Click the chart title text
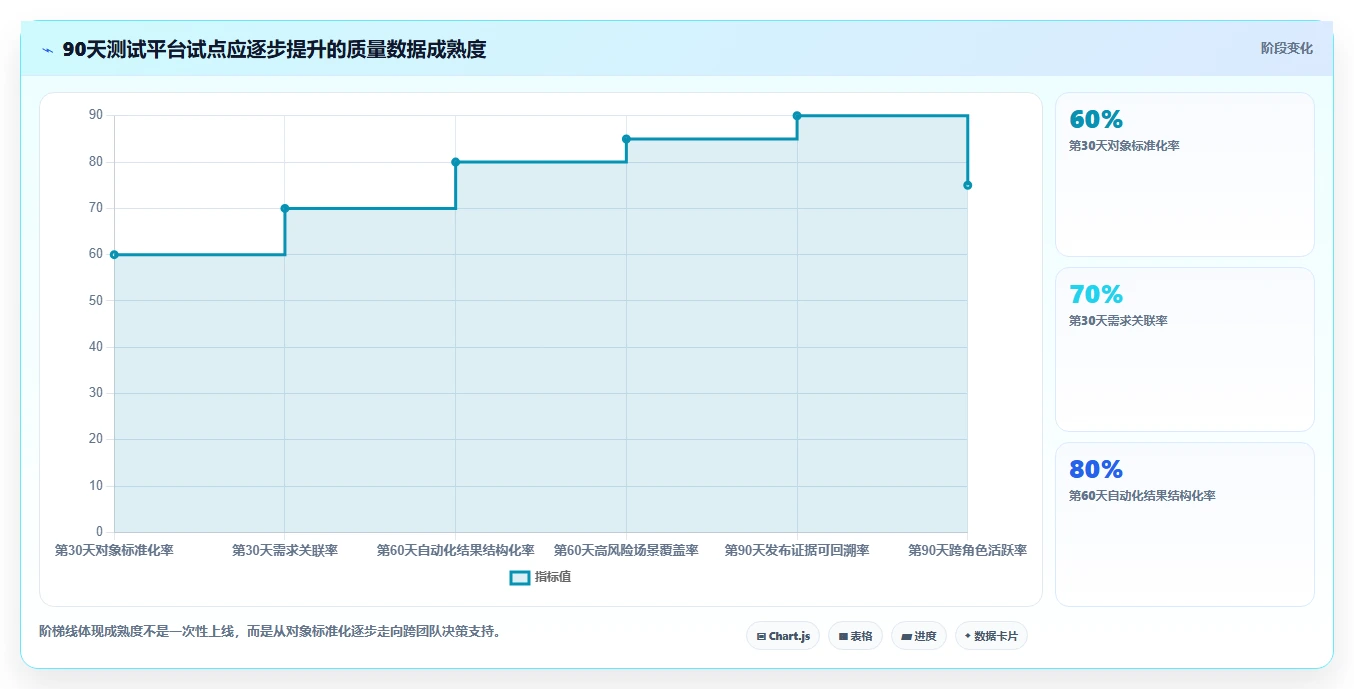This screenshot has height=689, width=1354. pyautogui.click(x=274, y=49)
